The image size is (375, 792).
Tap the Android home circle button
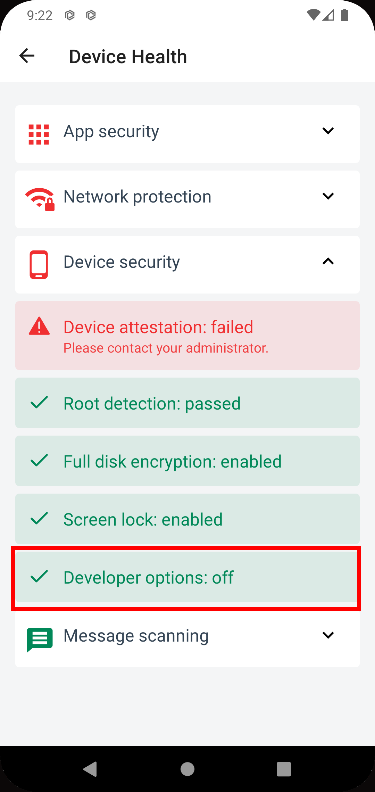point(188,769)
